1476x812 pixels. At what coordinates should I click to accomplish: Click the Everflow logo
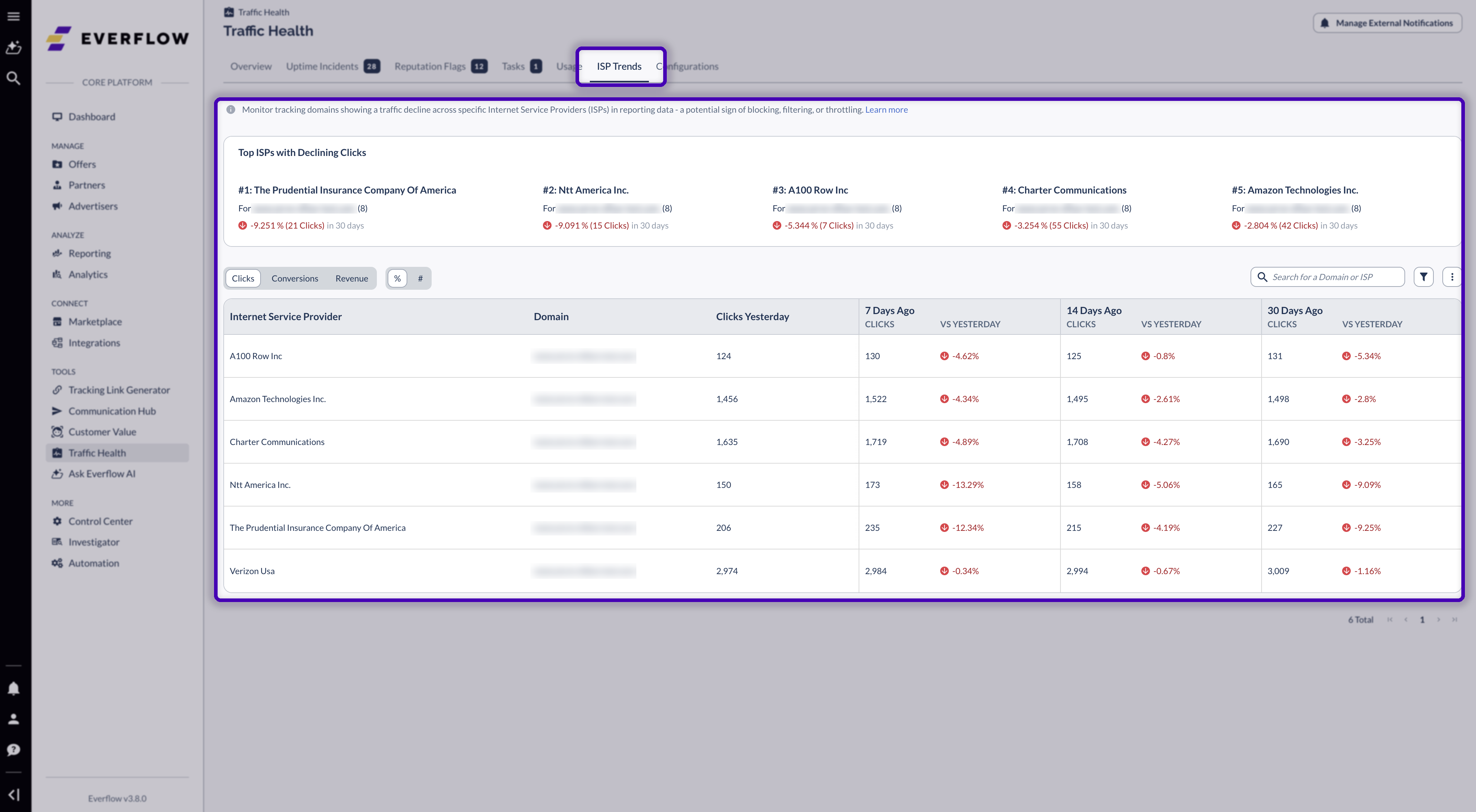coord(117,38)
